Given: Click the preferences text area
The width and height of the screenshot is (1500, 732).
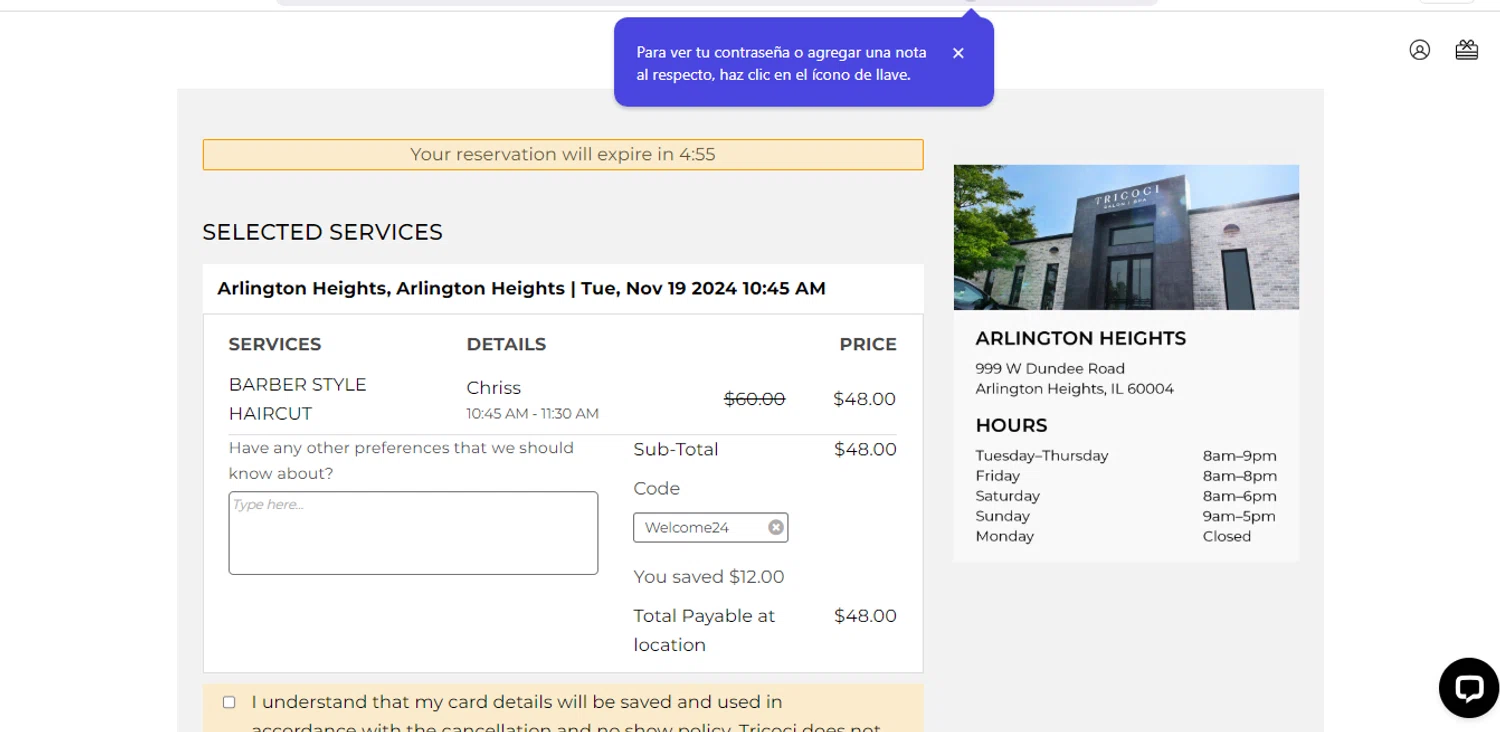Looking at the screenshot, I should click(x=413, y=533).
